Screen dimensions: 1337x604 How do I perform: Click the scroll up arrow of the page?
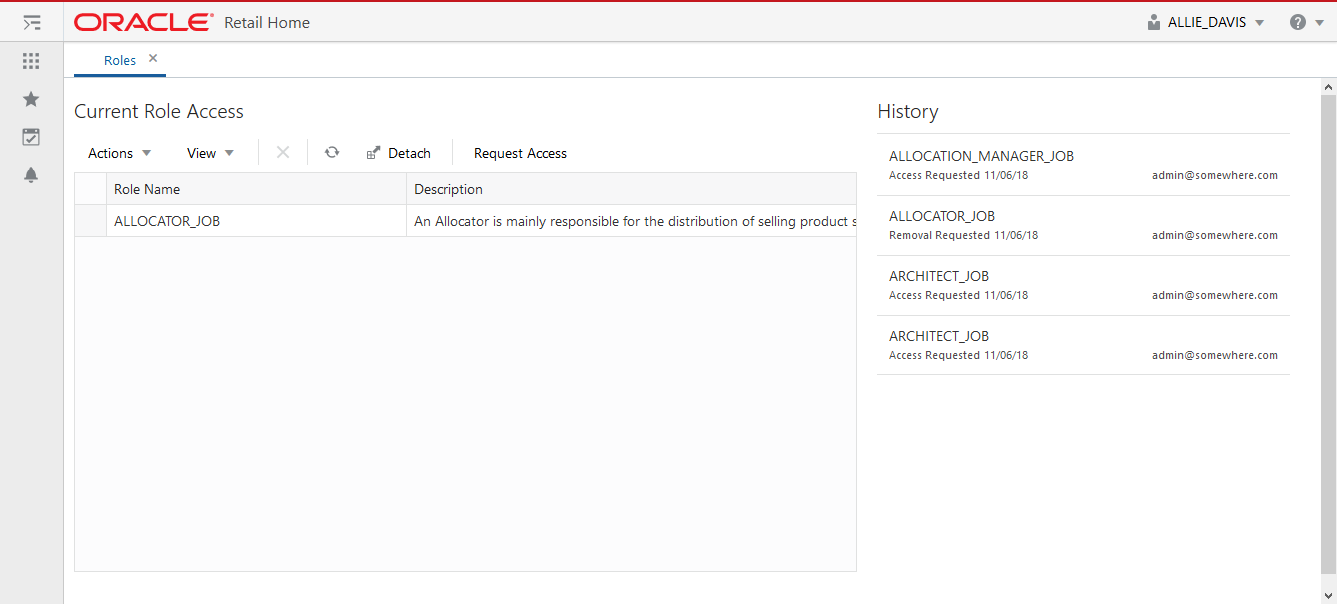pos(1328,87)
